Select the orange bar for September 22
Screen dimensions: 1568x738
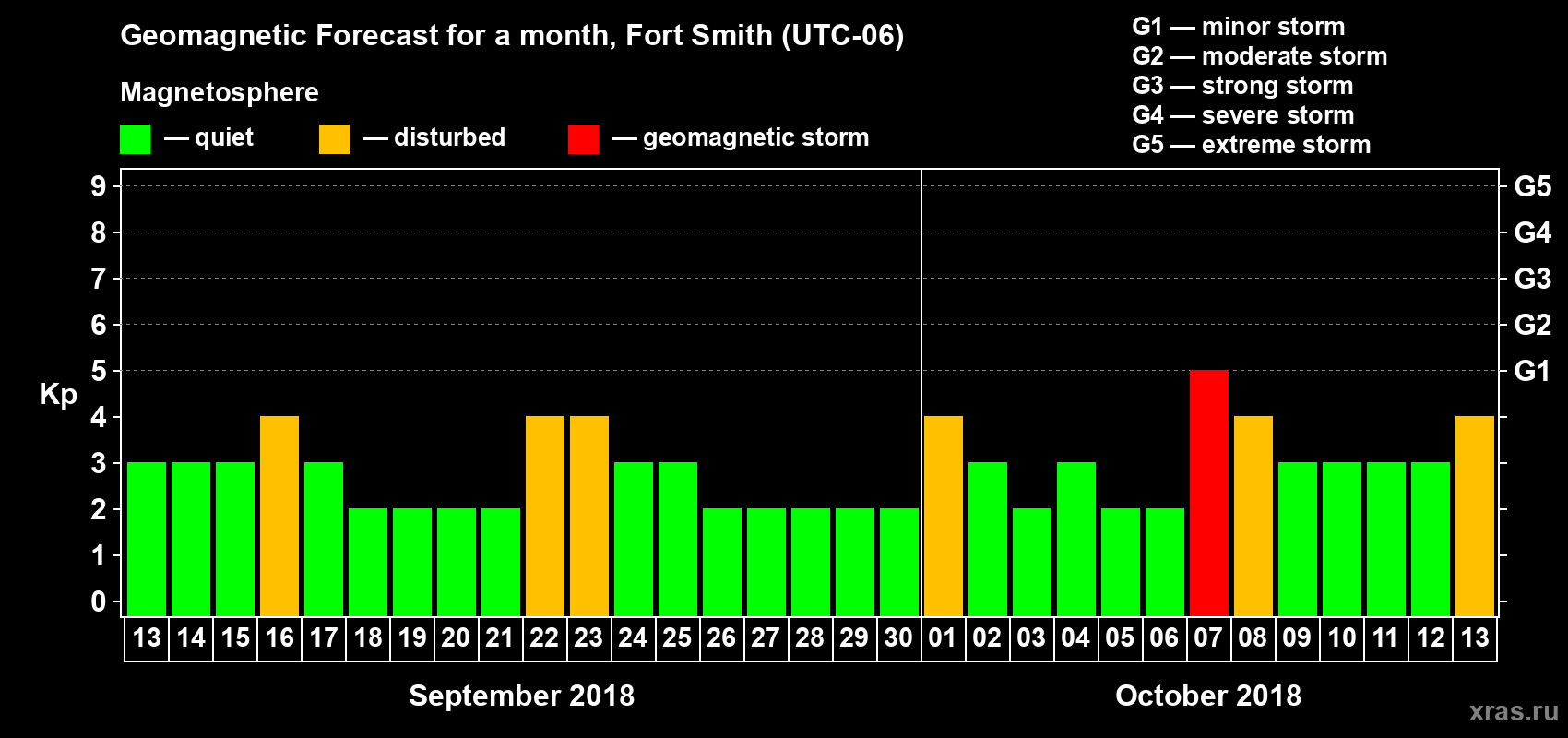tap(545, 516)
